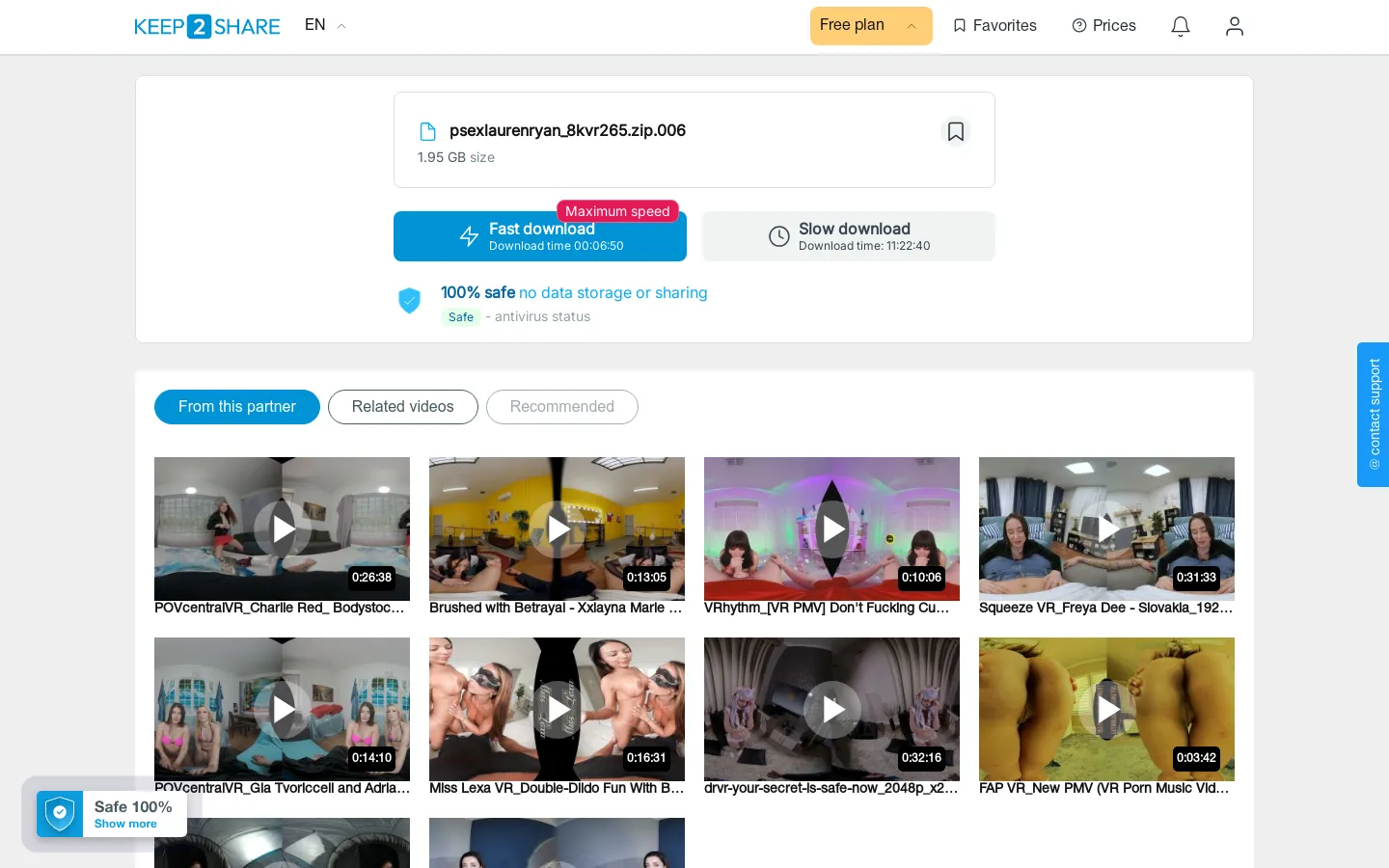Open the Prices page
Screen dimensions: 1389x868
tap(1103, 26)
